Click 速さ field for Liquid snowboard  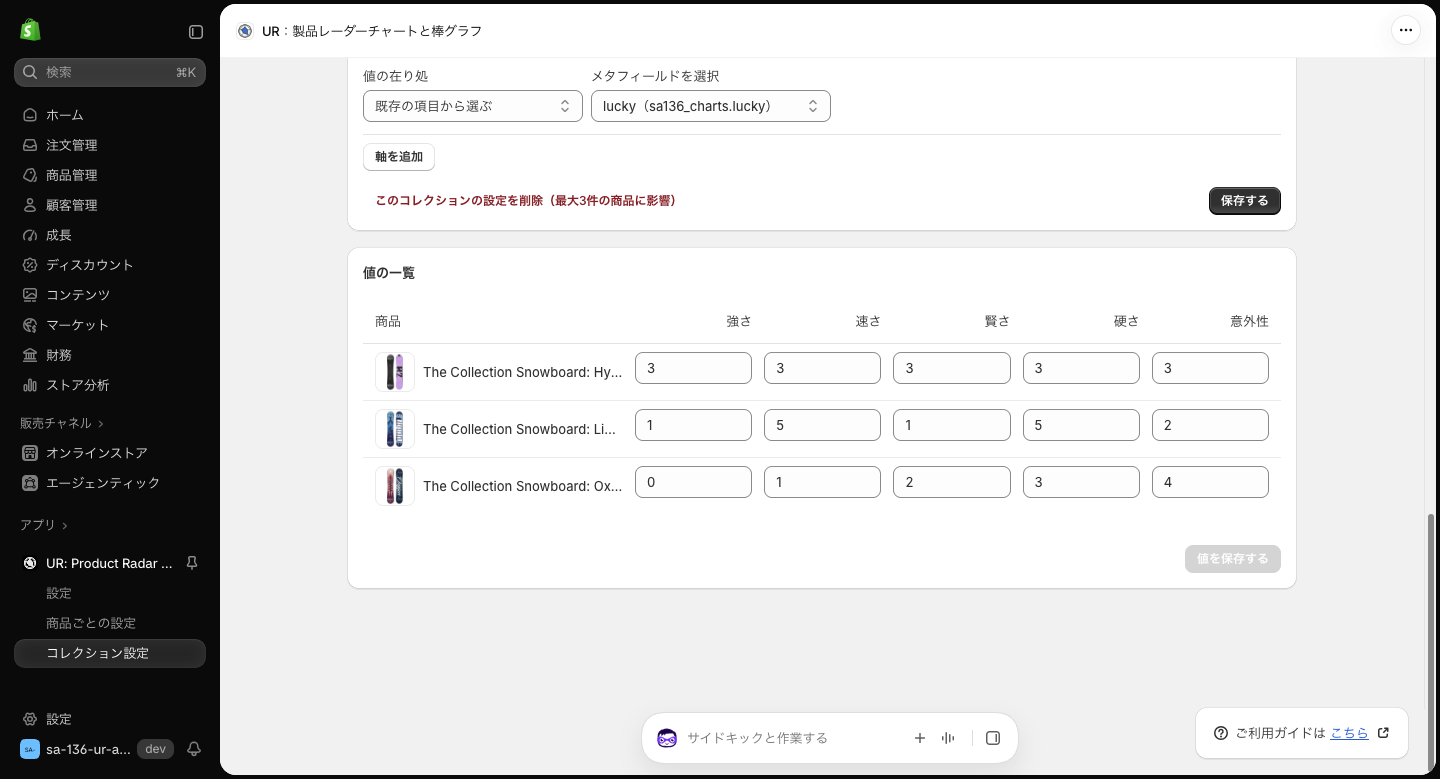822,425
